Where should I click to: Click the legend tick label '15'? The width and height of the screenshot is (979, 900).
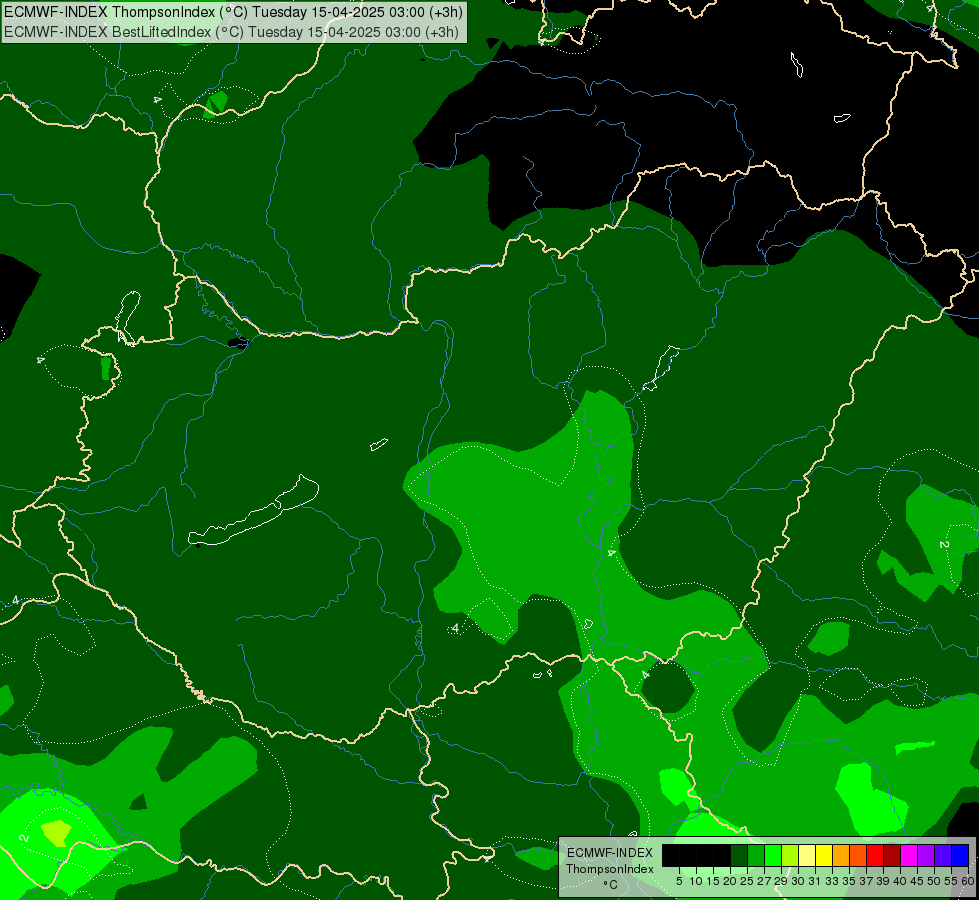point(713,881)
